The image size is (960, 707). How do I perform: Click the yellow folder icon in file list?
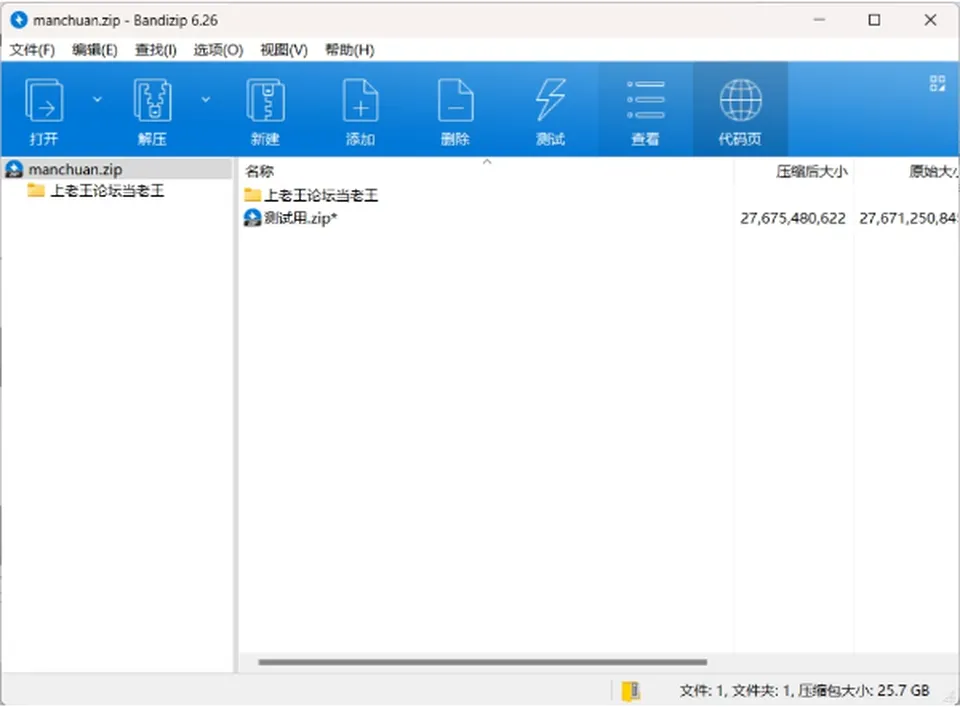click(252, 195)
